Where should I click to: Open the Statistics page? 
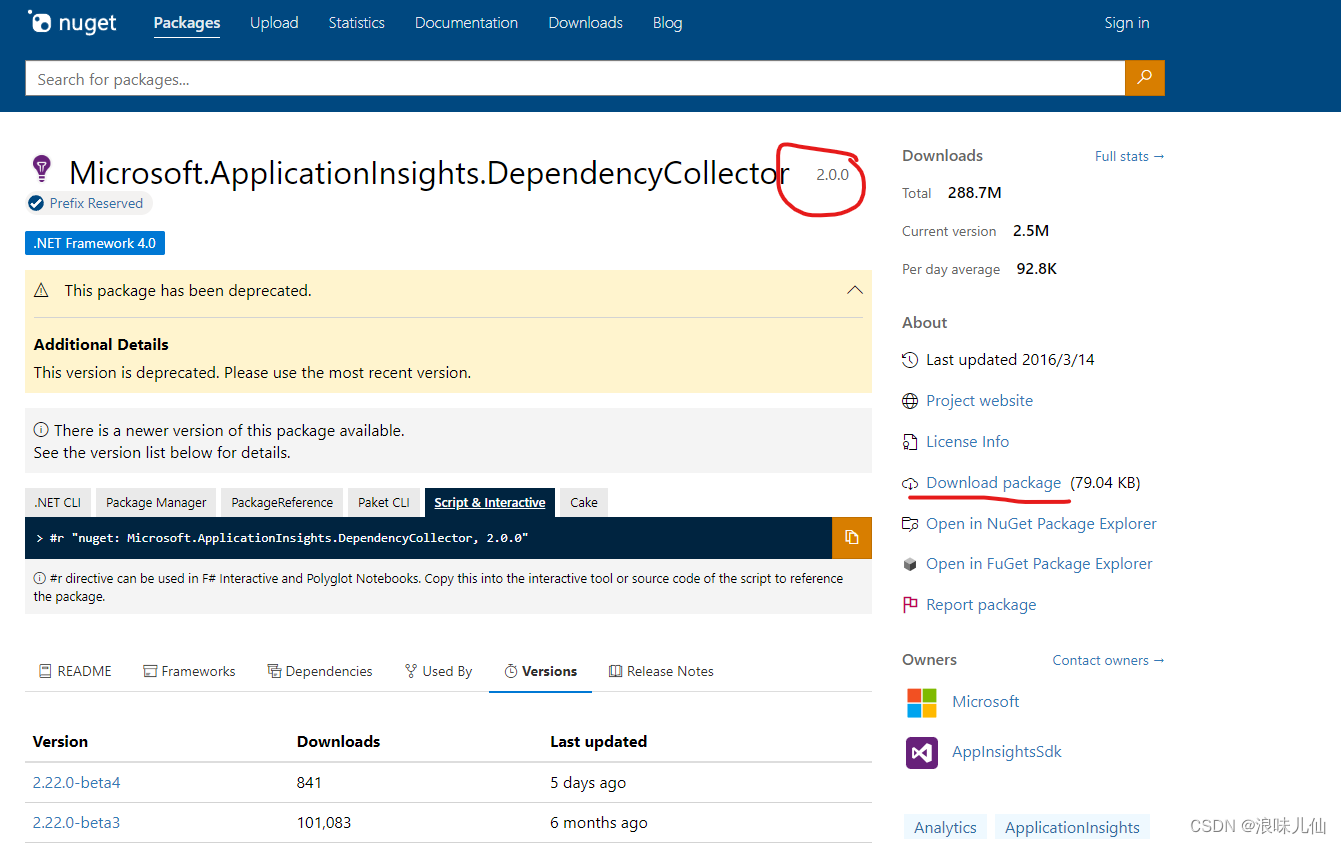click(x=357, y=22)
